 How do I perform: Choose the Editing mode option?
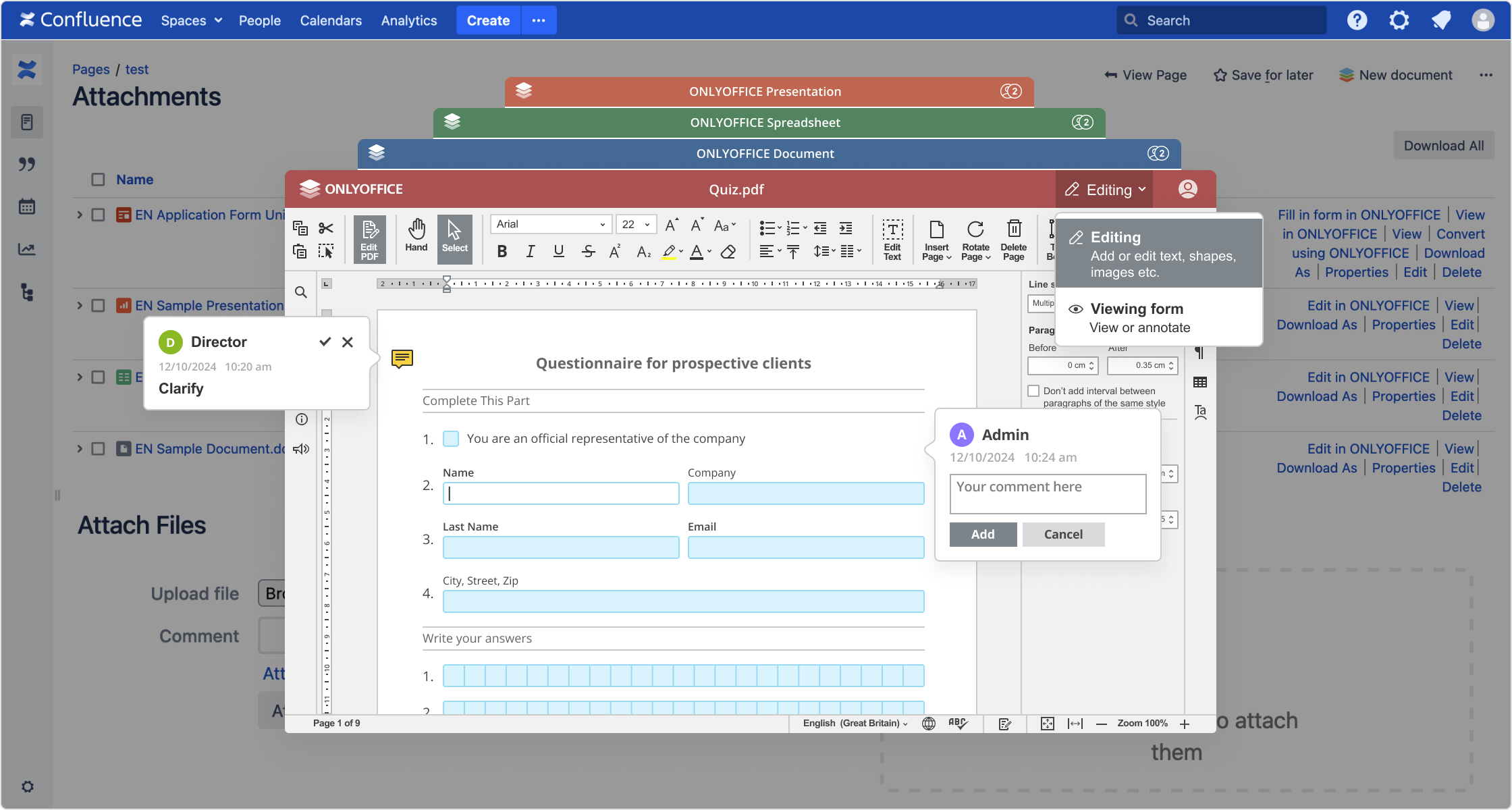[1158, 254]
